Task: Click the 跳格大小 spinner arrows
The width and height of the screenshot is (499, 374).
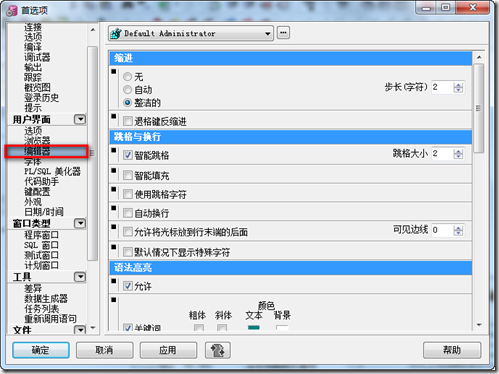Action: (458, 154)
